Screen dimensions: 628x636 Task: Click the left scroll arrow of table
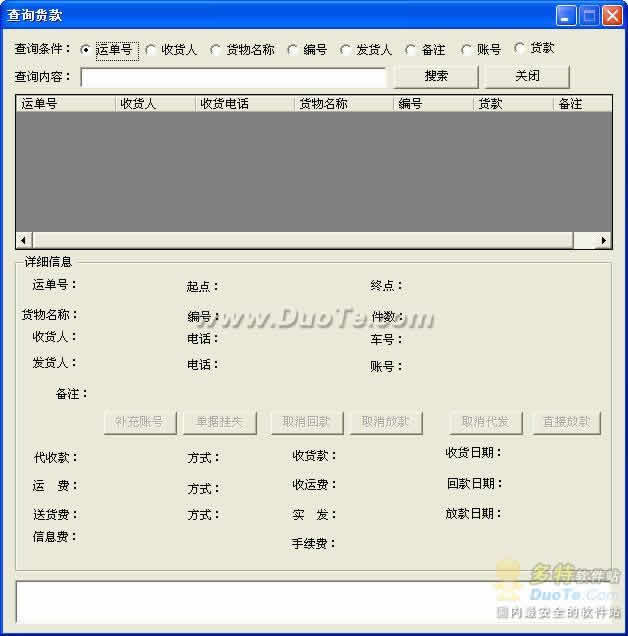pos(24,240)
